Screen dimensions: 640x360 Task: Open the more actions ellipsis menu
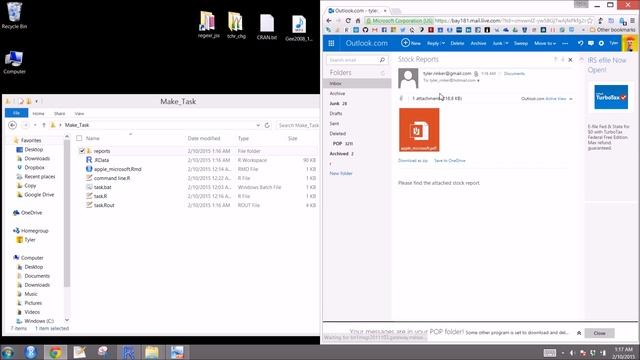[x=565, y=43]
